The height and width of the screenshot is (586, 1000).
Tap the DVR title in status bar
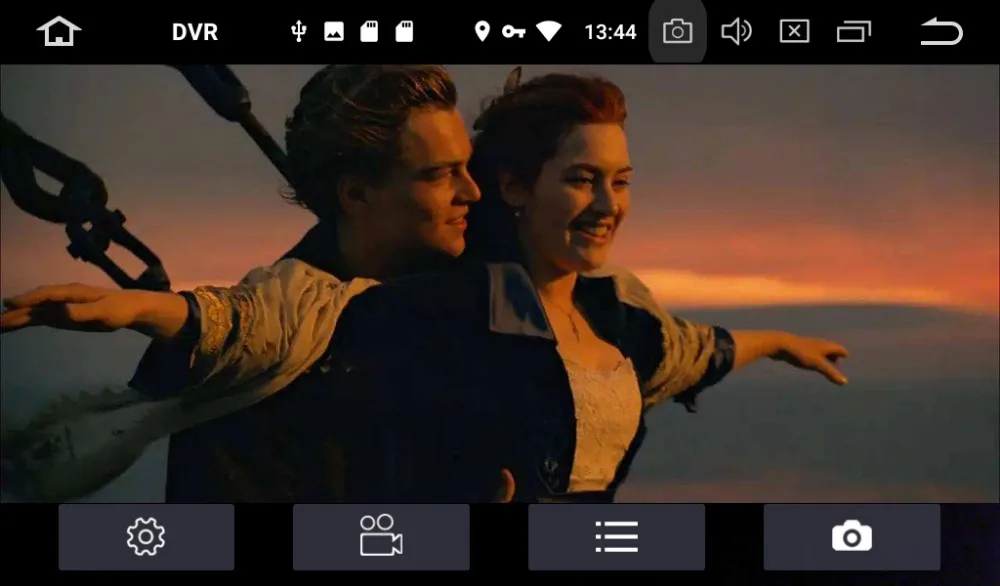[196, 31]
